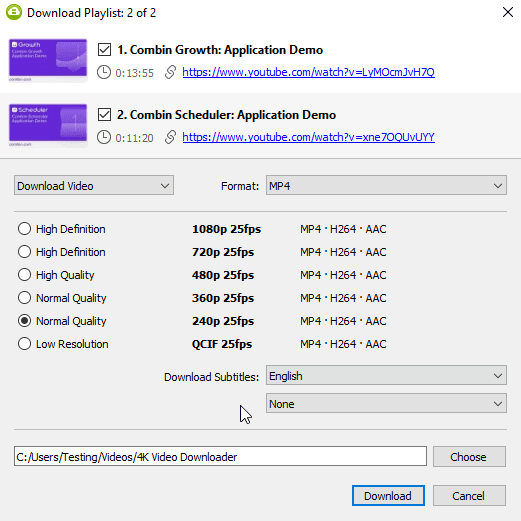Uncheck the Combin Scheduler: Application Demo checkbox
The width and height of the screenshot is (521, 521).
point(104,115)
